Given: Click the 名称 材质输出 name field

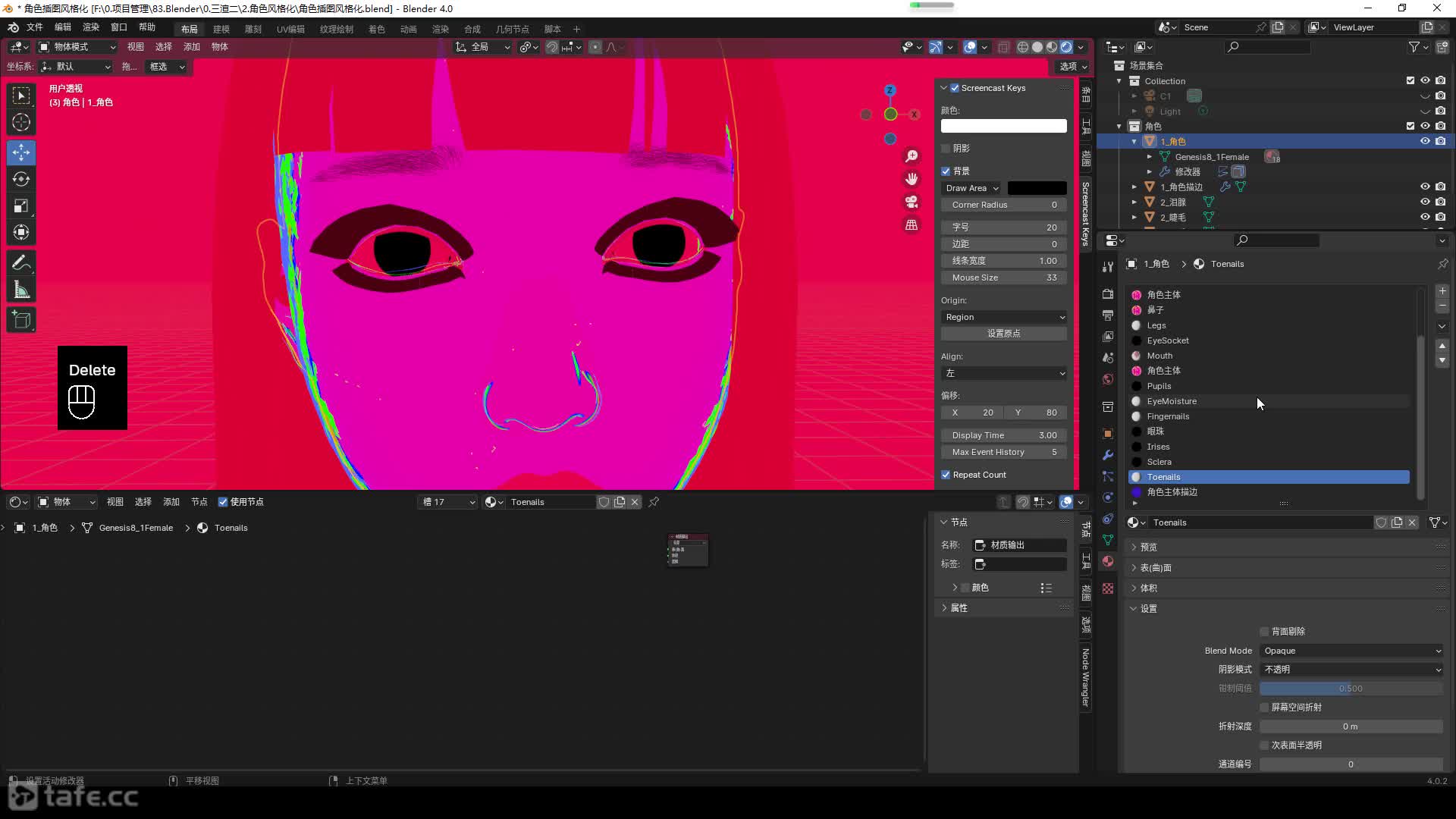Looking at the screenshot, I should click(x=1020, y=545).
